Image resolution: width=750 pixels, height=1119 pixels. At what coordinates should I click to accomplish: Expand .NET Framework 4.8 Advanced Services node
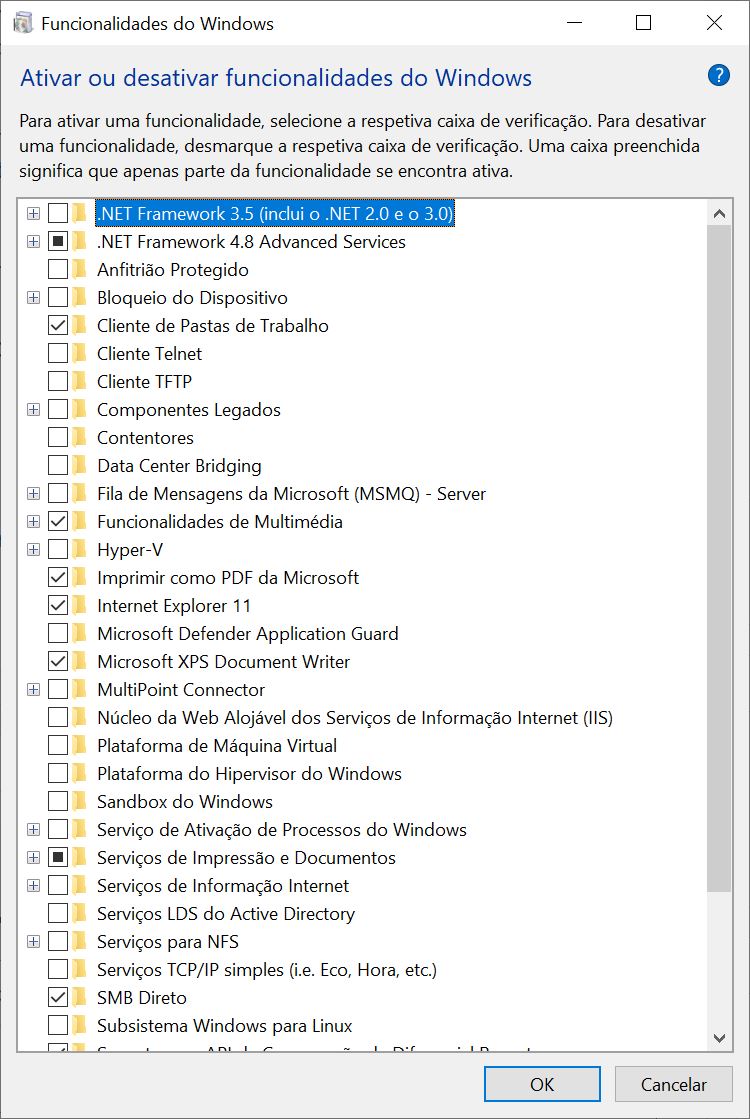tap(33, 241)
